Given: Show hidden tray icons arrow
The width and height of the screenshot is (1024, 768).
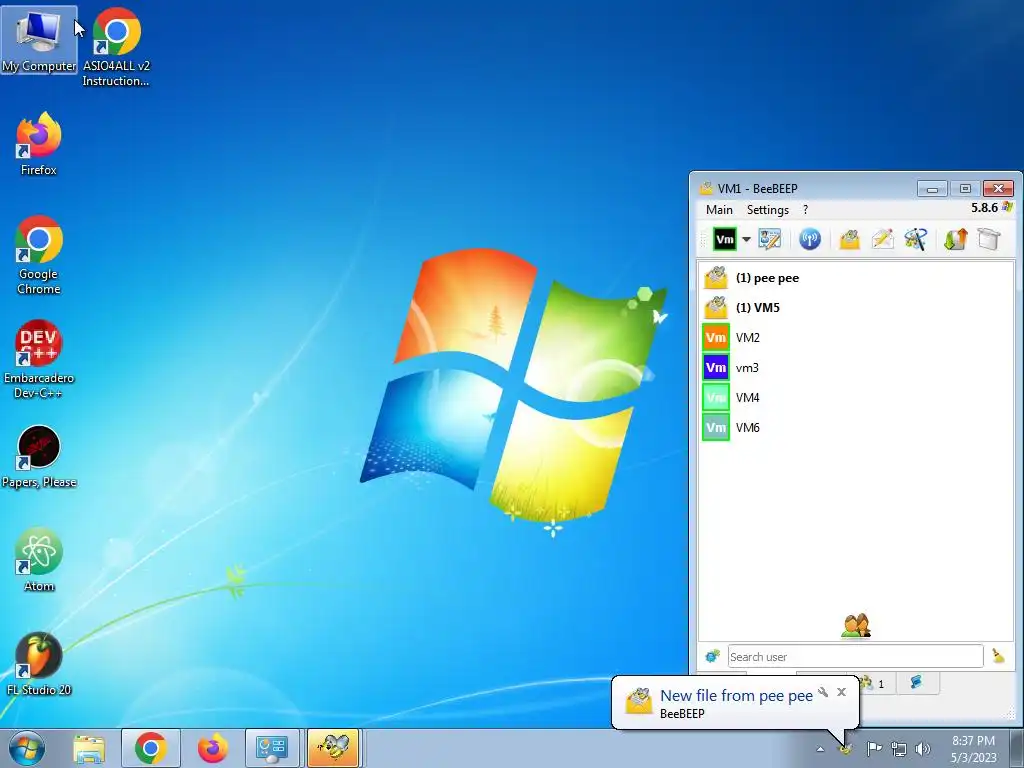Looking at the screenshot, I should pos(820,749).
